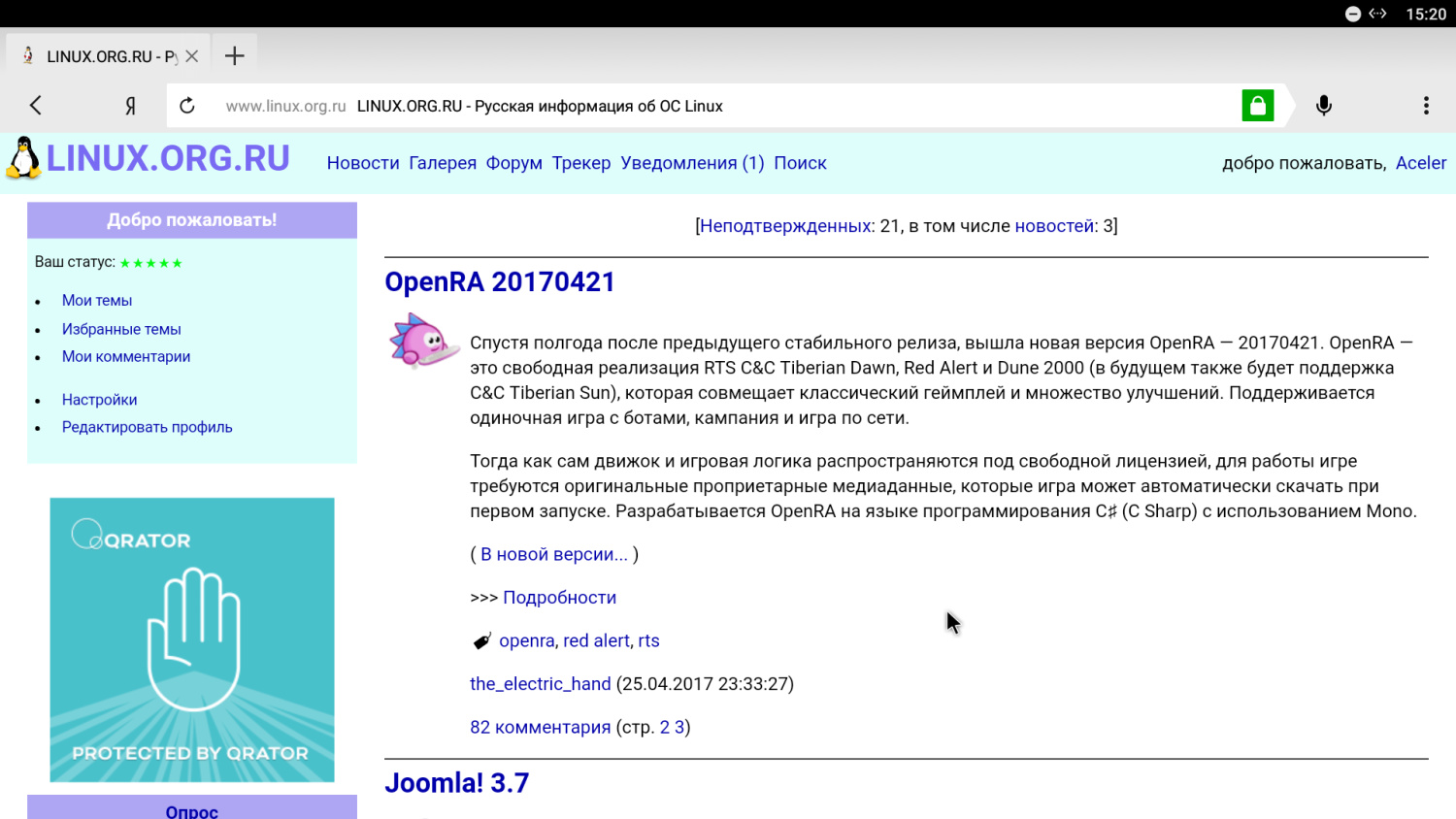Open the Опрос poll heading
The width and height of the screenshot is (1456, 819).
[191, 811]
